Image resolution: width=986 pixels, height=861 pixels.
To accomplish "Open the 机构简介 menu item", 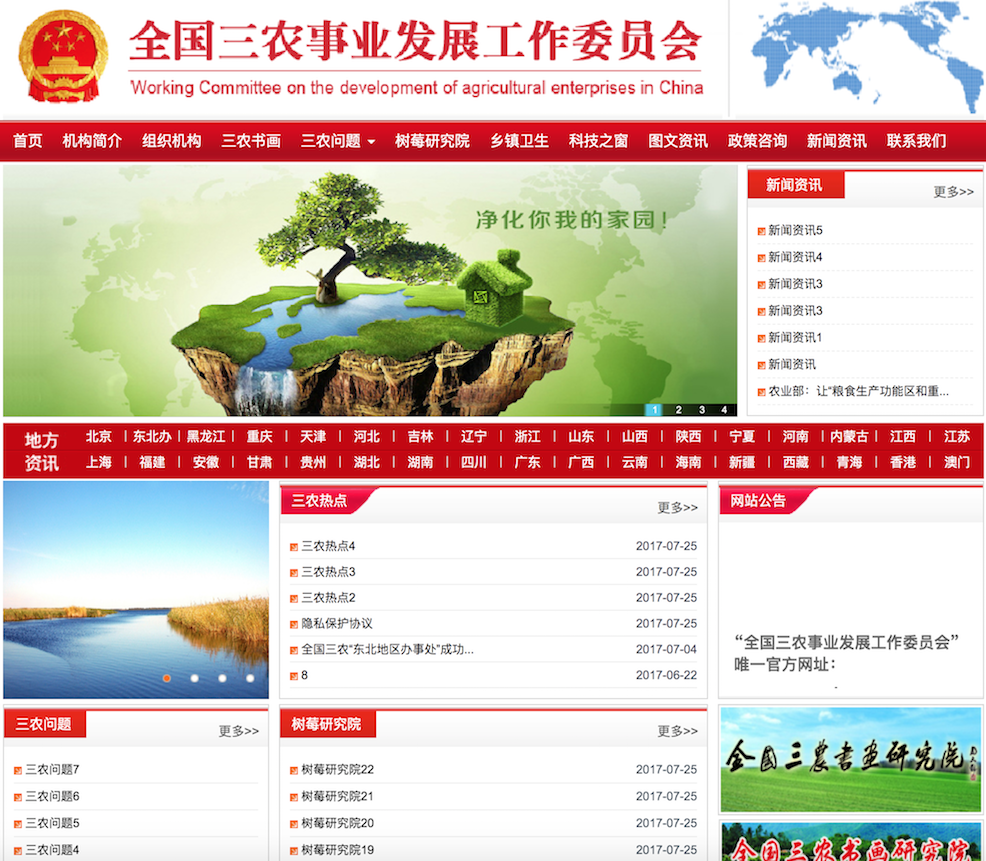I will pyautogui.click(x=92, y=141).
